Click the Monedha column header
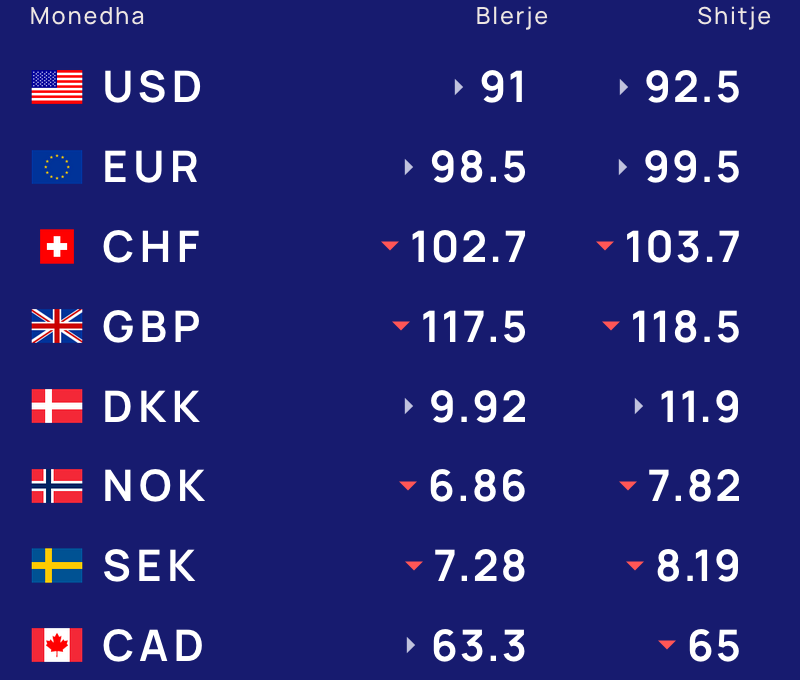This screenshot has height=680, width=800. point(87,16)
